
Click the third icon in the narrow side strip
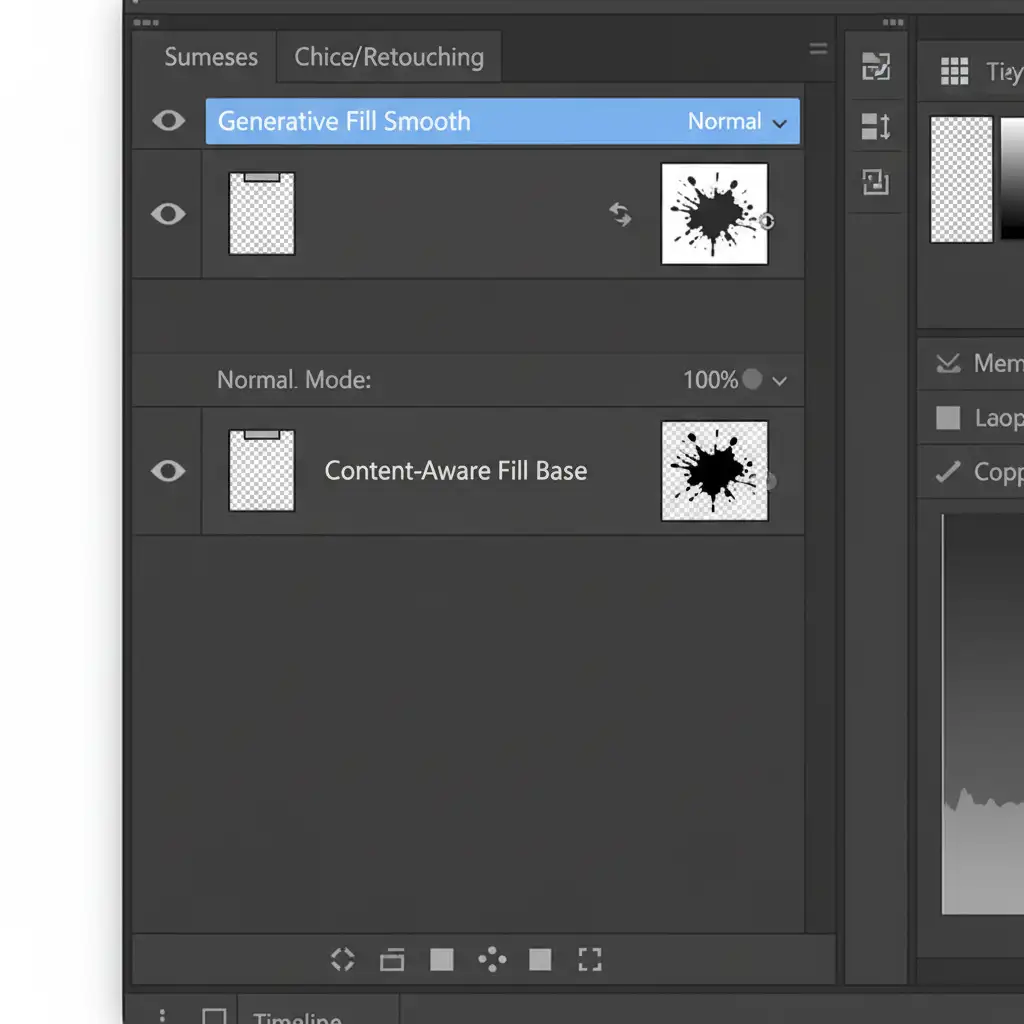[876, 182]
